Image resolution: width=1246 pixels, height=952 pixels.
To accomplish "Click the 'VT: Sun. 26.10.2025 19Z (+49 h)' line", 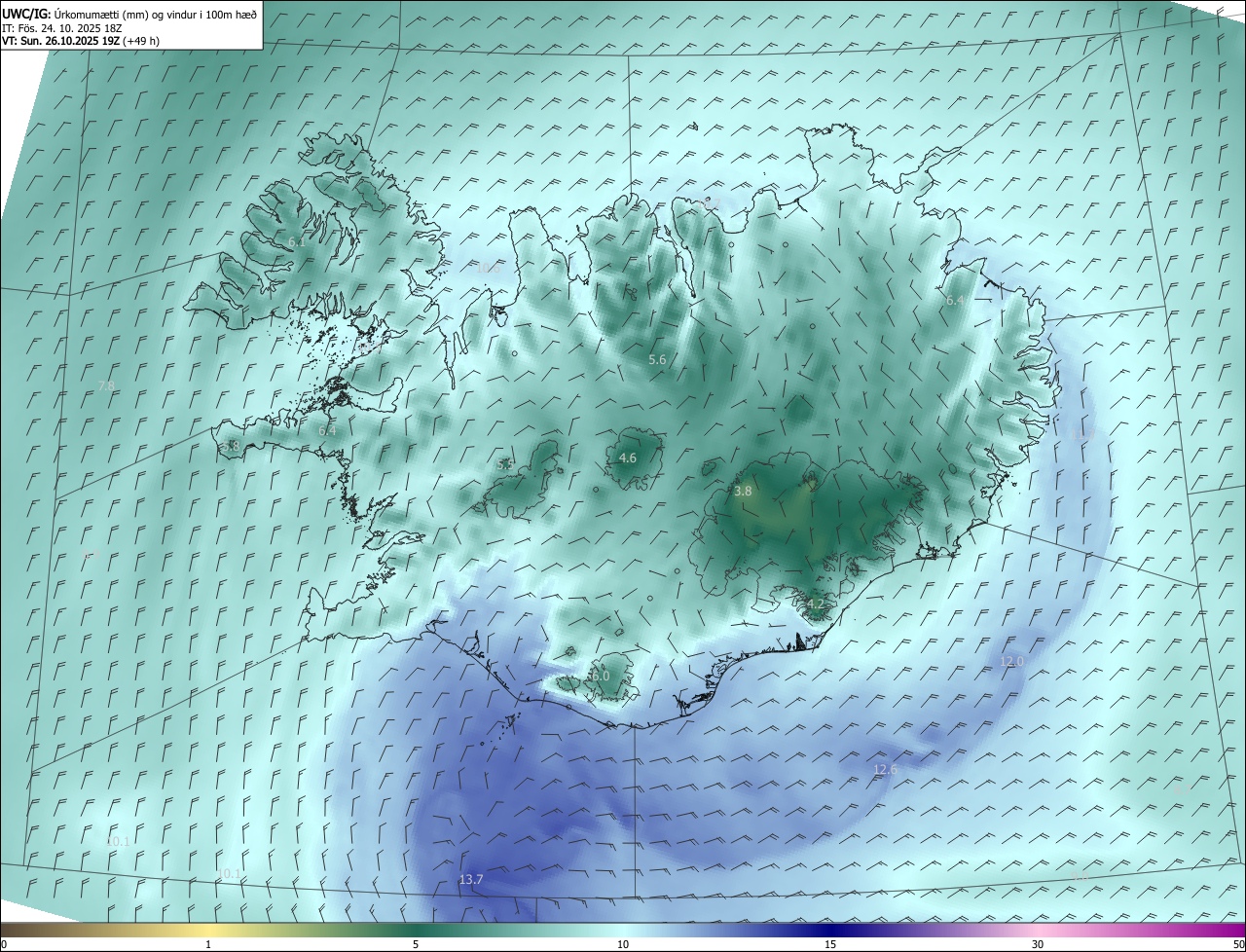I will (81, 41).
